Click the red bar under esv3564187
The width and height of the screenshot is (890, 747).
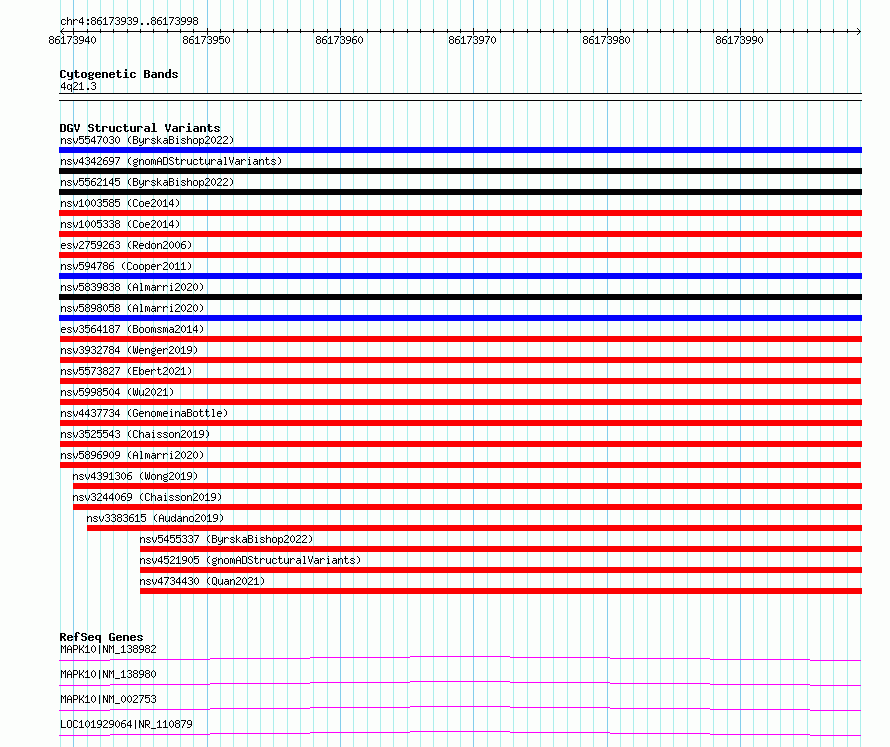(x=460, y=339)
